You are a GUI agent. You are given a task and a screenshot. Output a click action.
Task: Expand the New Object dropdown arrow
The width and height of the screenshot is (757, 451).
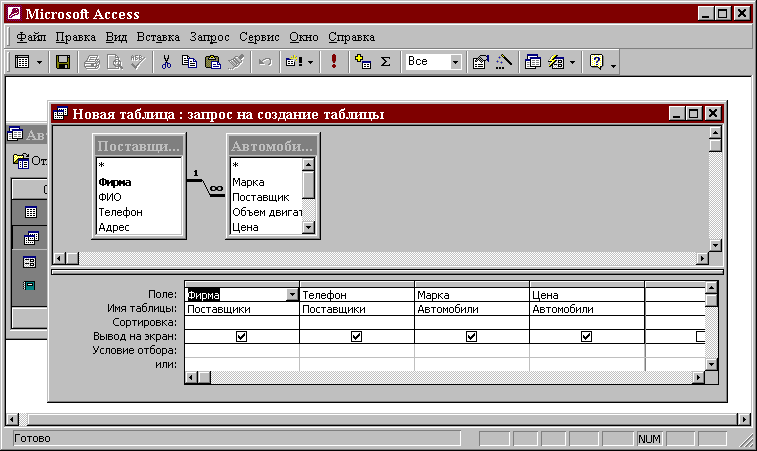click(573, 62)
